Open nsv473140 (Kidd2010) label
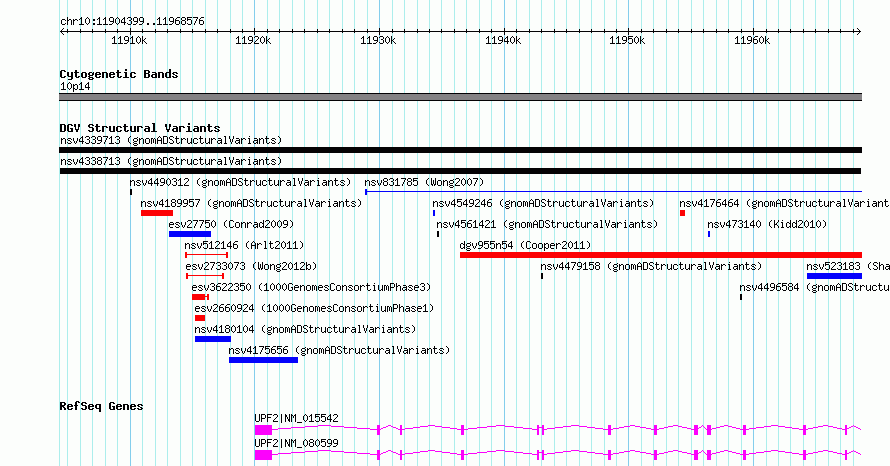890x466 pixels. 767,224
